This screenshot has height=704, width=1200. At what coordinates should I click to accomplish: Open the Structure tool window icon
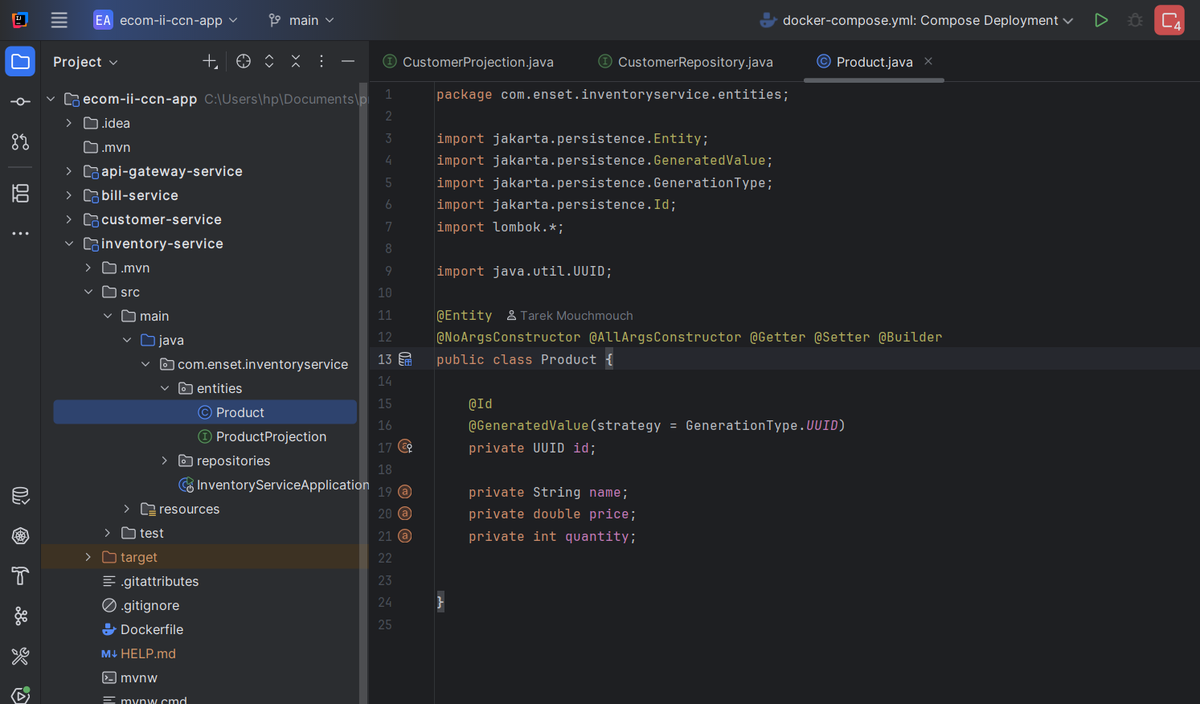pos(20,193)
